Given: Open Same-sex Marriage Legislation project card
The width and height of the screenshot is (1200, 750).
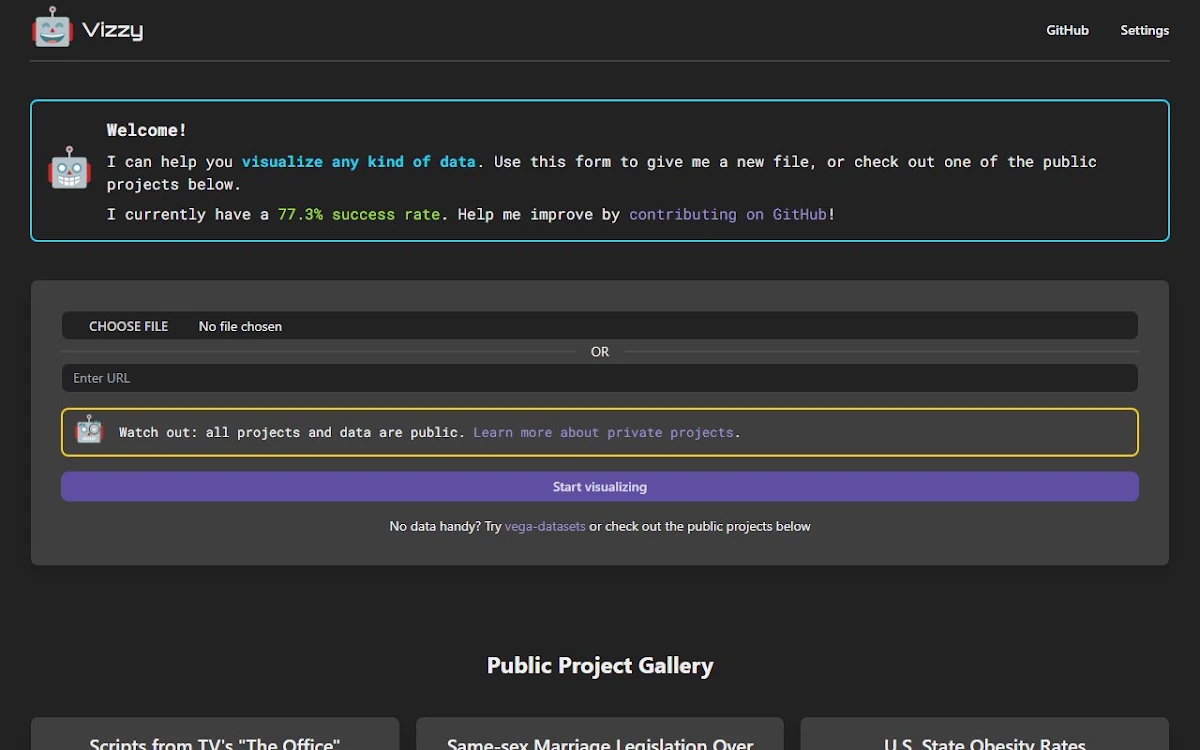Looking at the screenshot, I should 600,734.
